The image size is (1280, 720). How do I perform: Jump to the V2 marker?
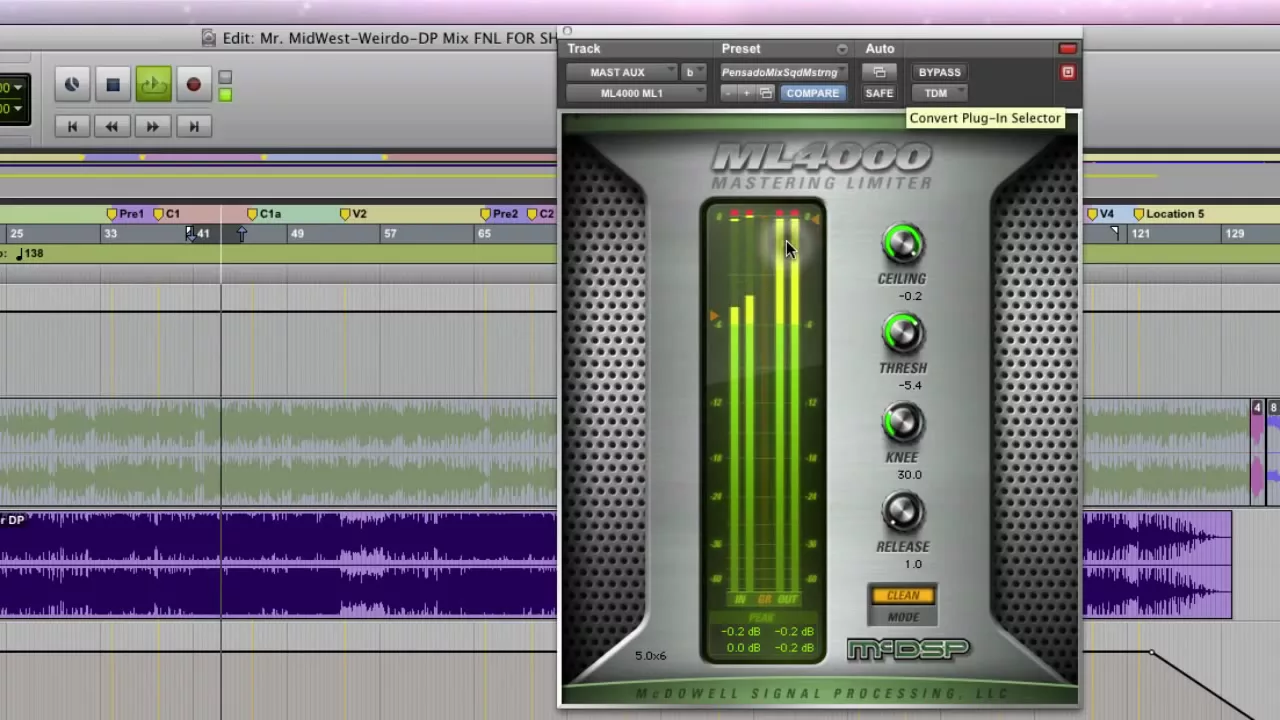click(x=353, y=214)
